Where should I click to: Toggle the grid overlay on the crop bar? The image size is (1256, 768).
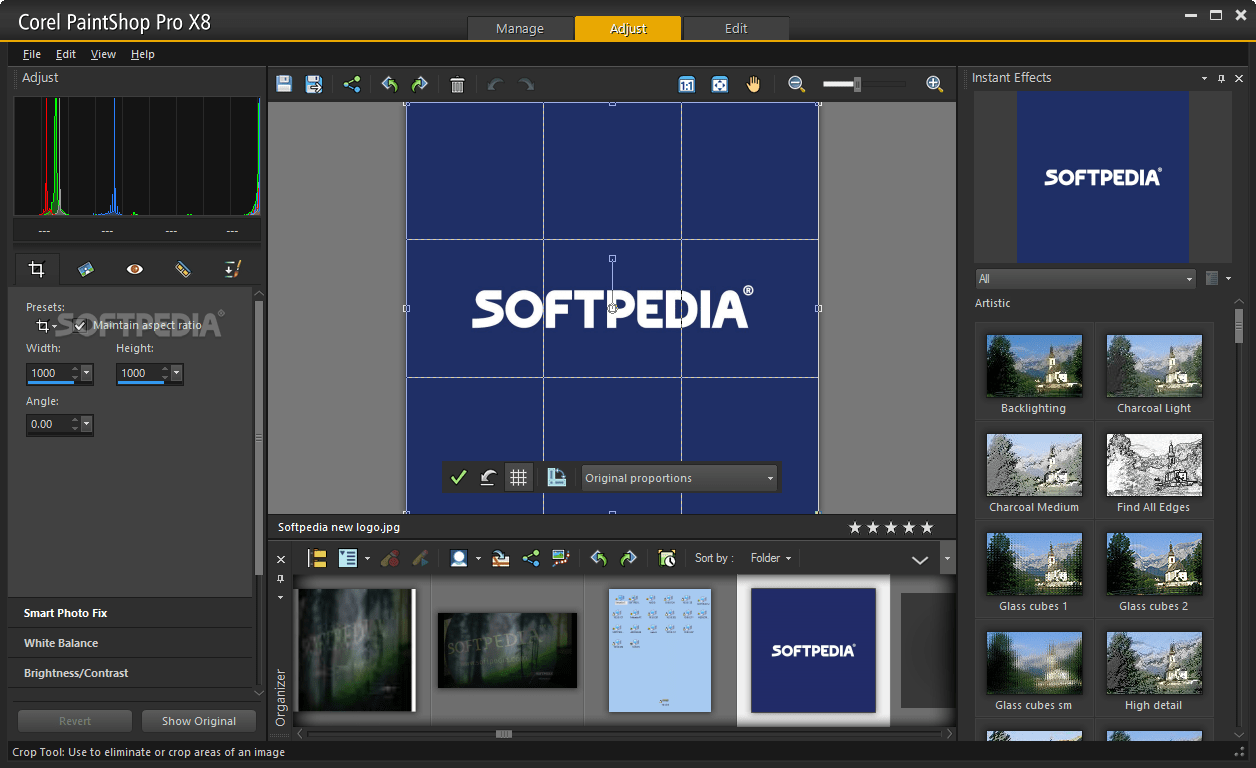(519, 477)
